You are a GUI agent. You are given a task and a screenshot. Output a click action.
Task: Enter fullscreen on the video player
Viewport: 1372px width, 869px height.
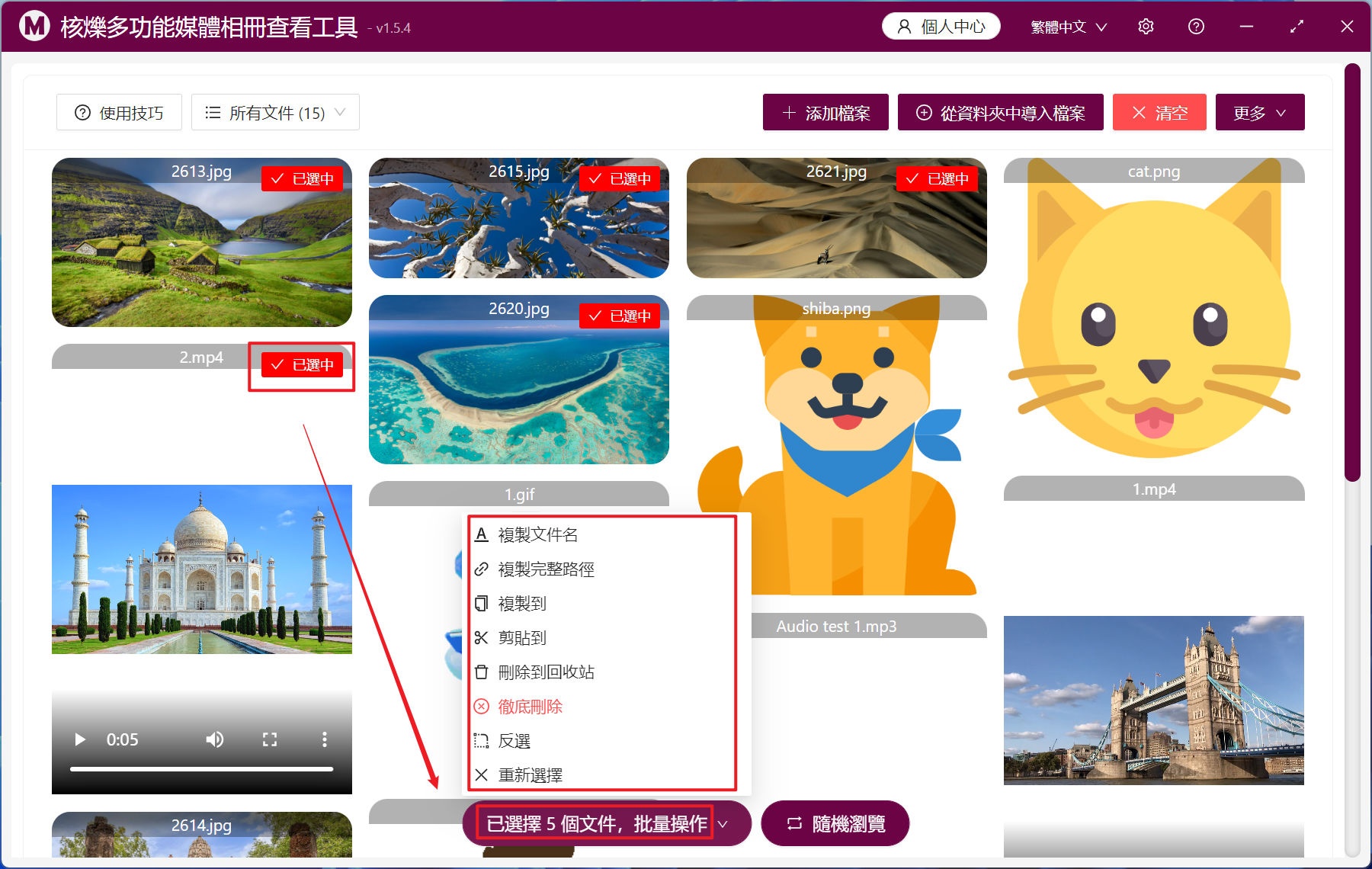(270, 739)
